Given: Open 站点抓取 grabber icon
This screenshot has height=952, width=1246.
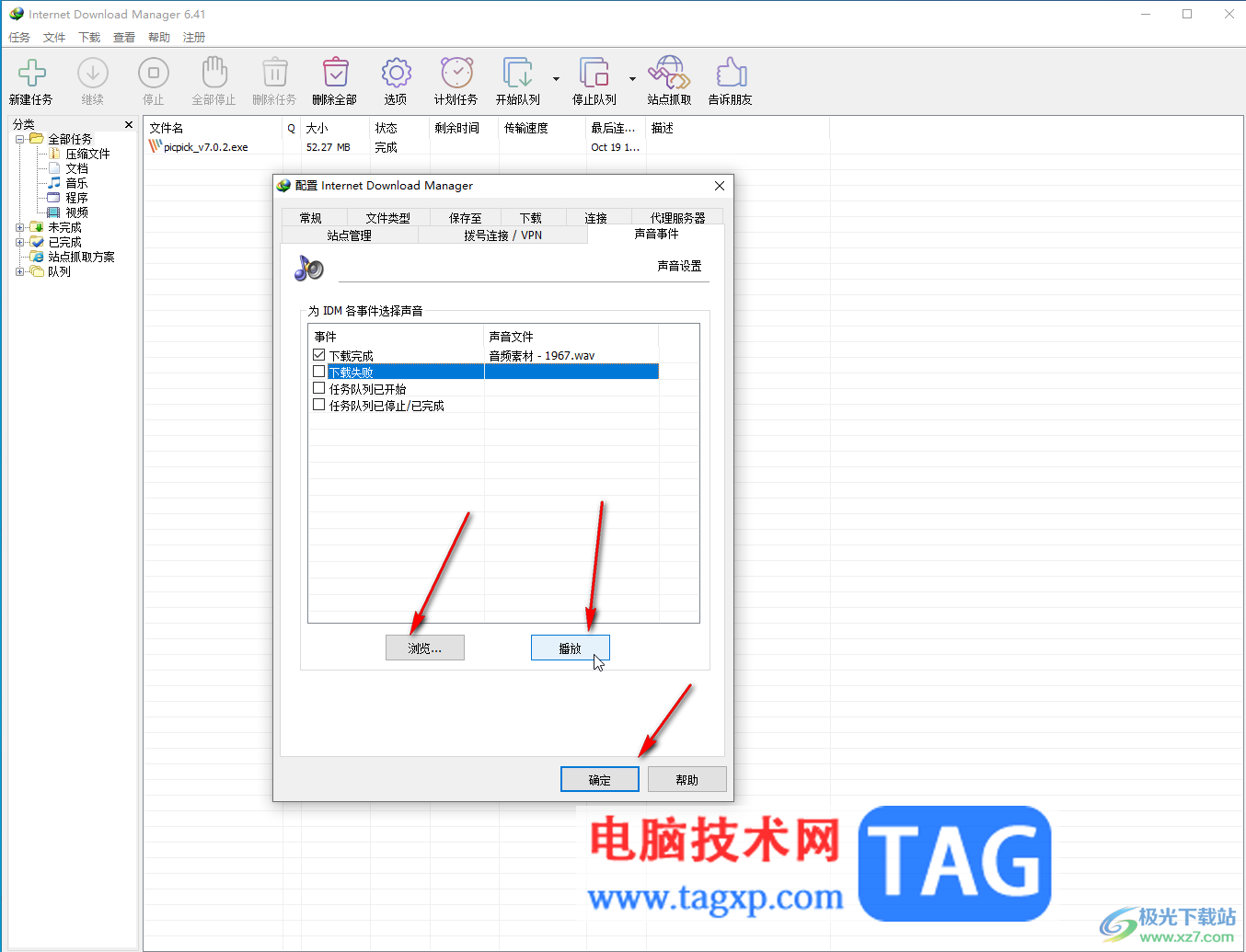Looking at the screenshot, I should click(669, 73).
